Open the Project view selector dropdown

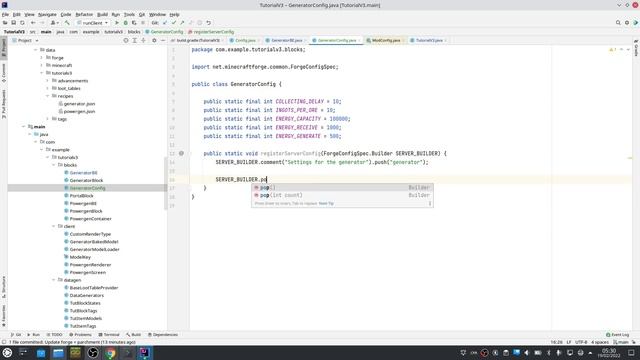(x=25, y=40)
